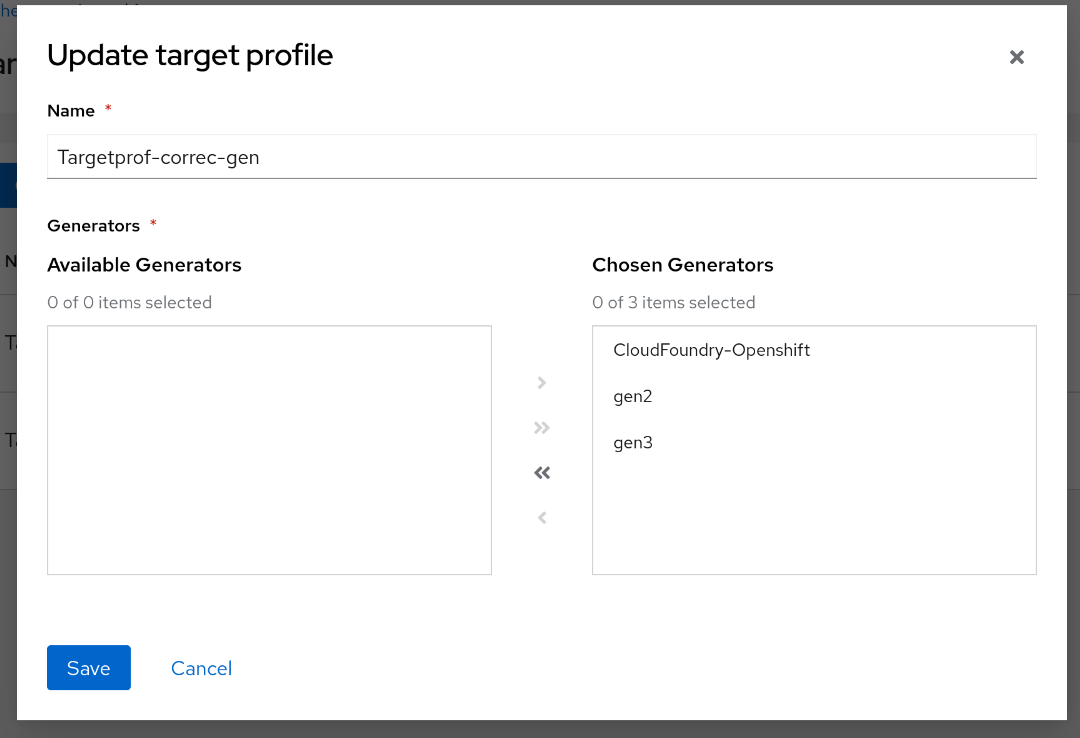Select CloudFoundry-Openshift in Chosen Generators
This screenshot has height=738, width=1080.
tap(711, 350)
